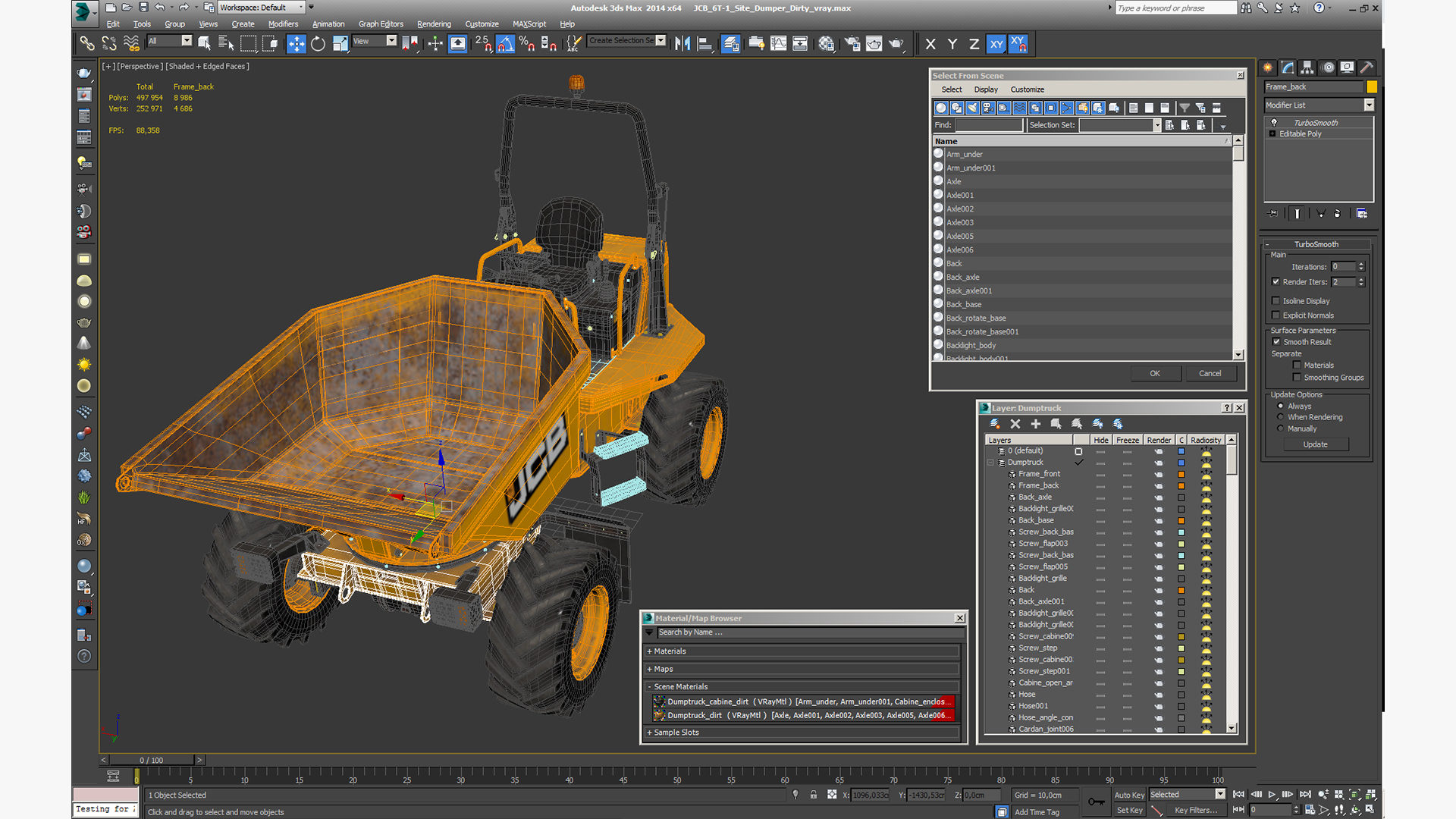Restrict transform to Z axis
Viewport: 1456px width, 819px height.
[974, 44]
